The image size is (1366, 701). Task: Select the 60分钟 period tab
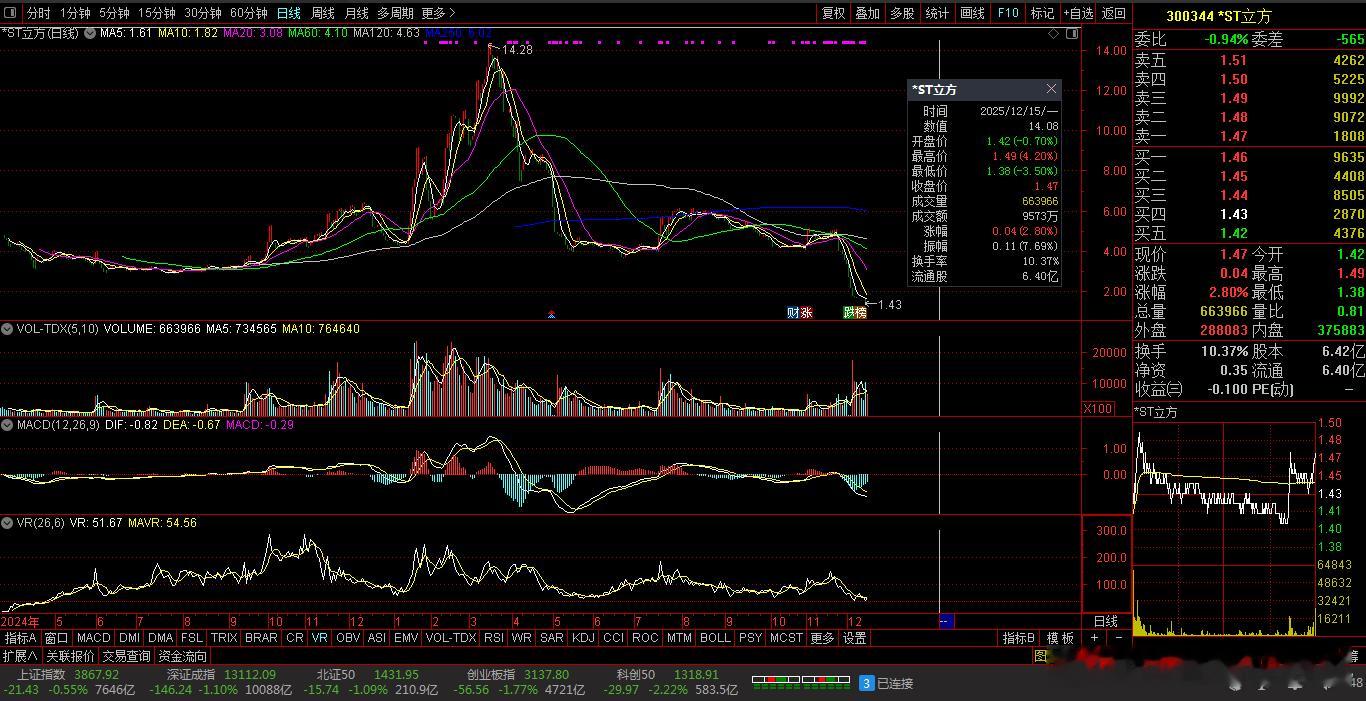[x=249, y=13]
